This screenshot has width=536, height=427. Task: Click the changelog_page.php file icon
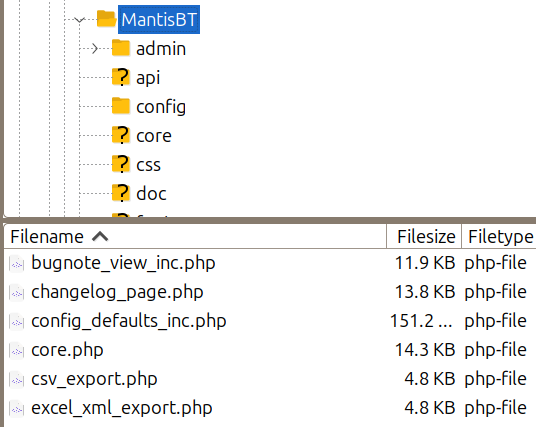17,293
